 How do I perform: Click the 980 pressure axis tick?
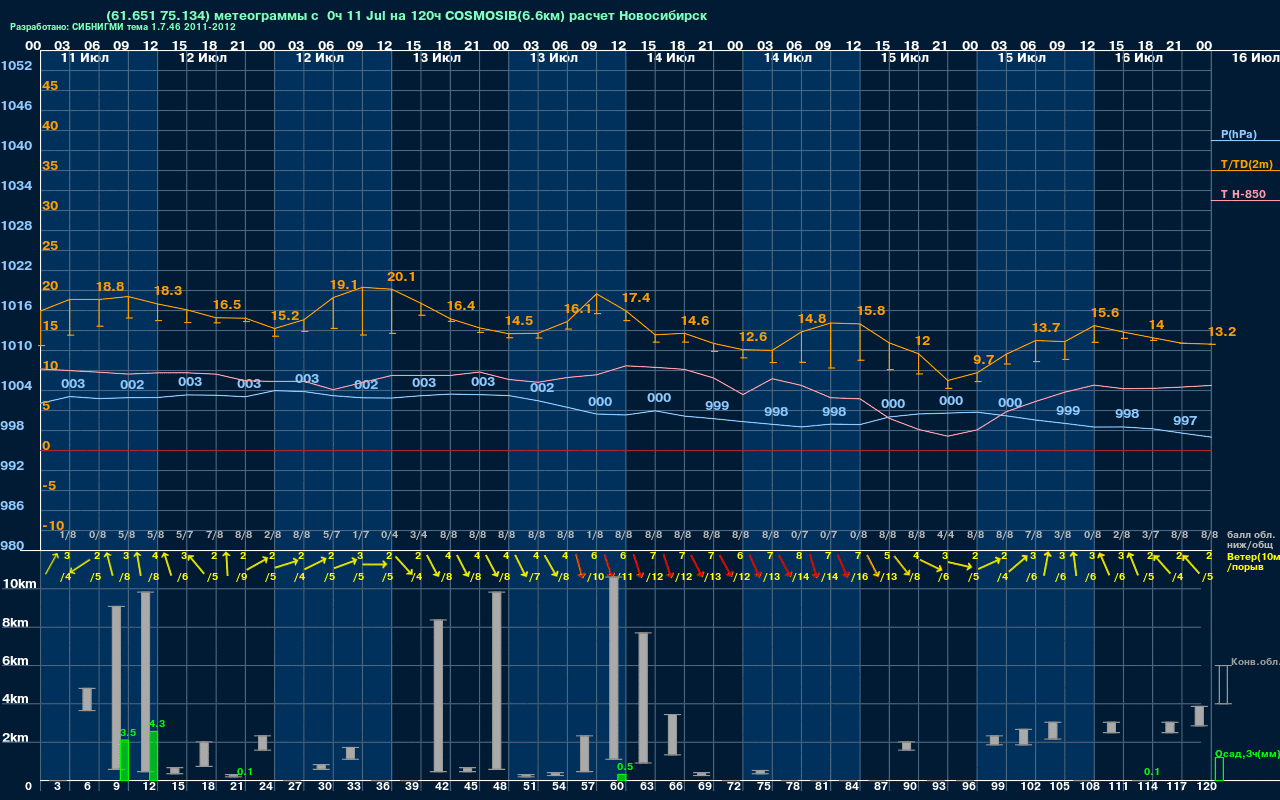point(12,546)
